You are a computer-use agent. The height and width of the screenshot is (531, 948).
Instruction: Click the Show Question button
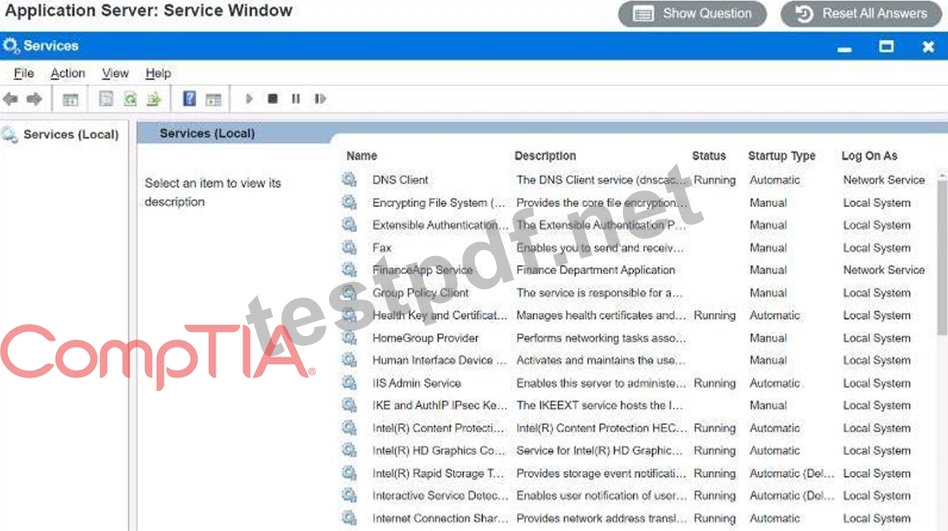692,13
